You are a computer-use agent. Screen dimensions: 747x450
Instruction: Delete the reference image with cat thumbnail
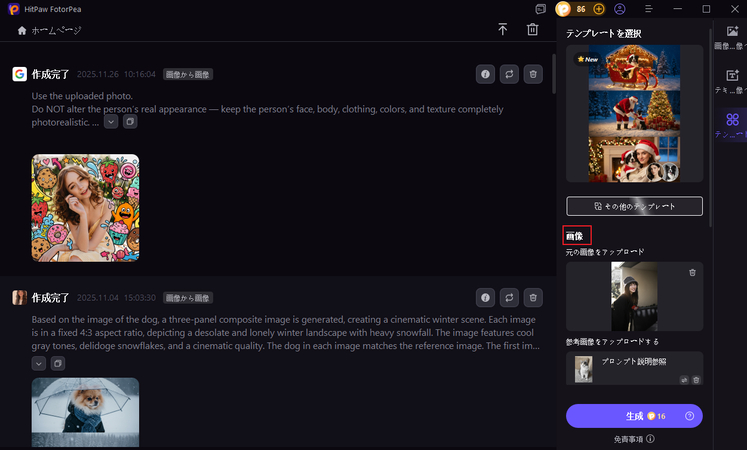696,380
